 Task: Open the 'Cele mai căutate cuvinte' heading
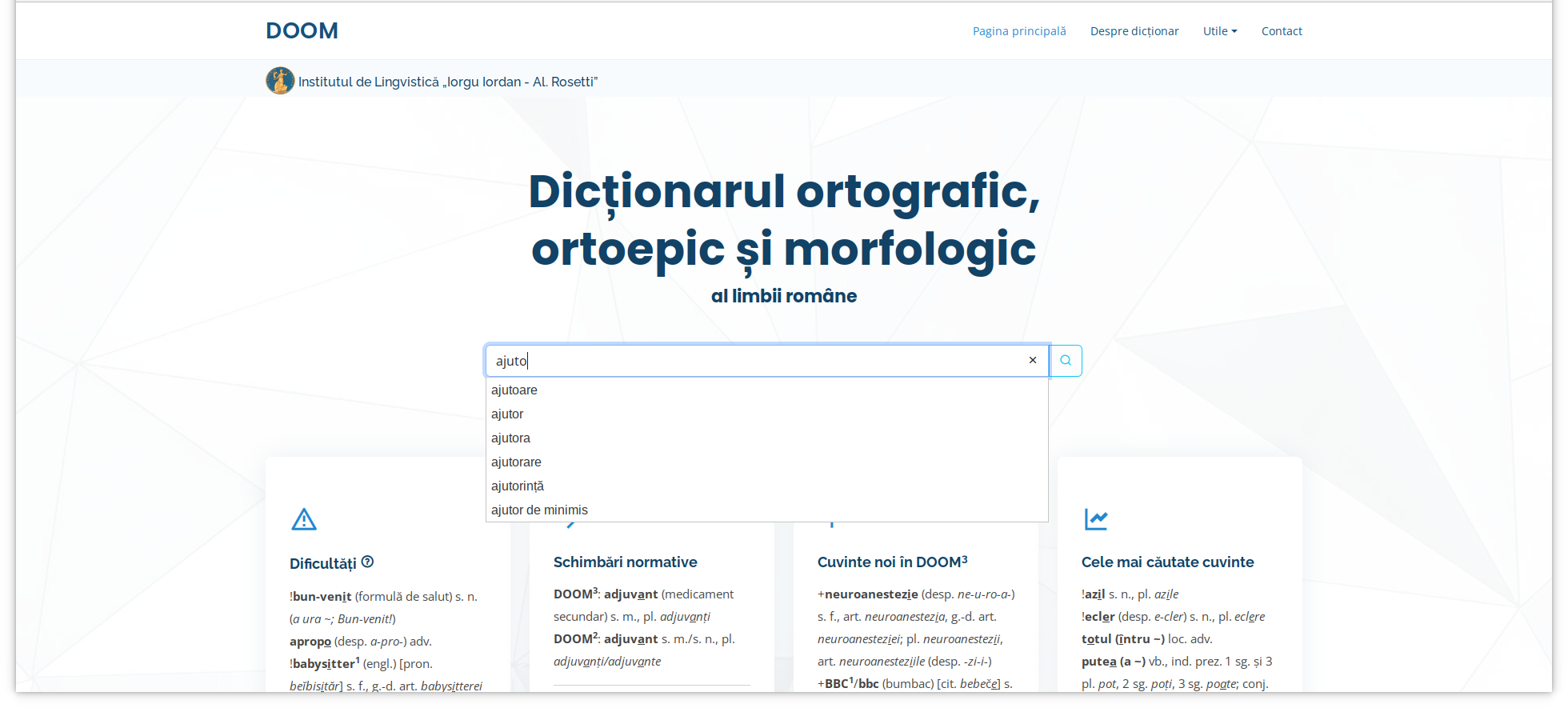pyautogui.click(x=1167, y=562)
